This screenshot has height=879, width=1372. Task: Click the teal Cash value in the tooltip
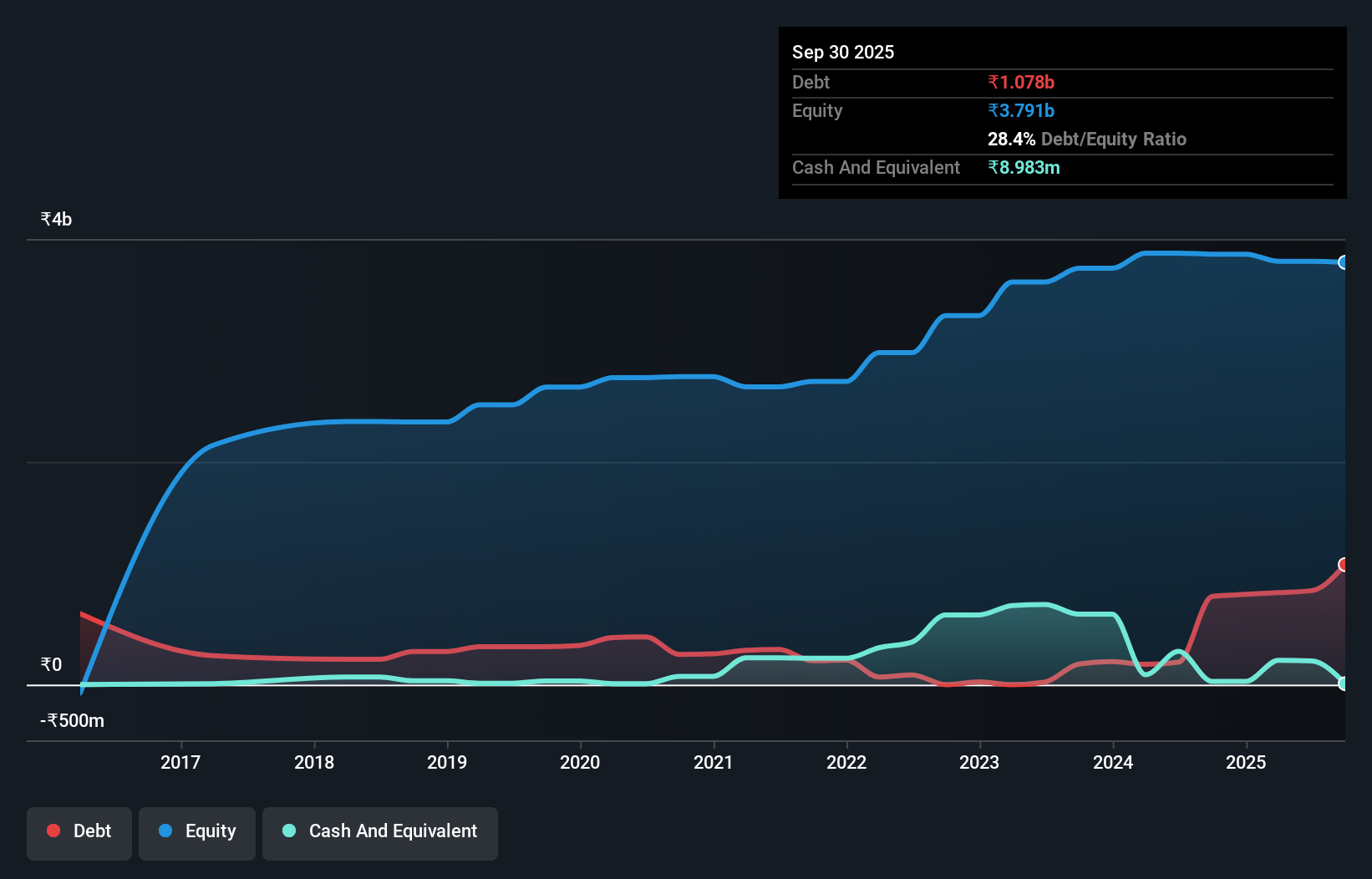point(1024,167)
